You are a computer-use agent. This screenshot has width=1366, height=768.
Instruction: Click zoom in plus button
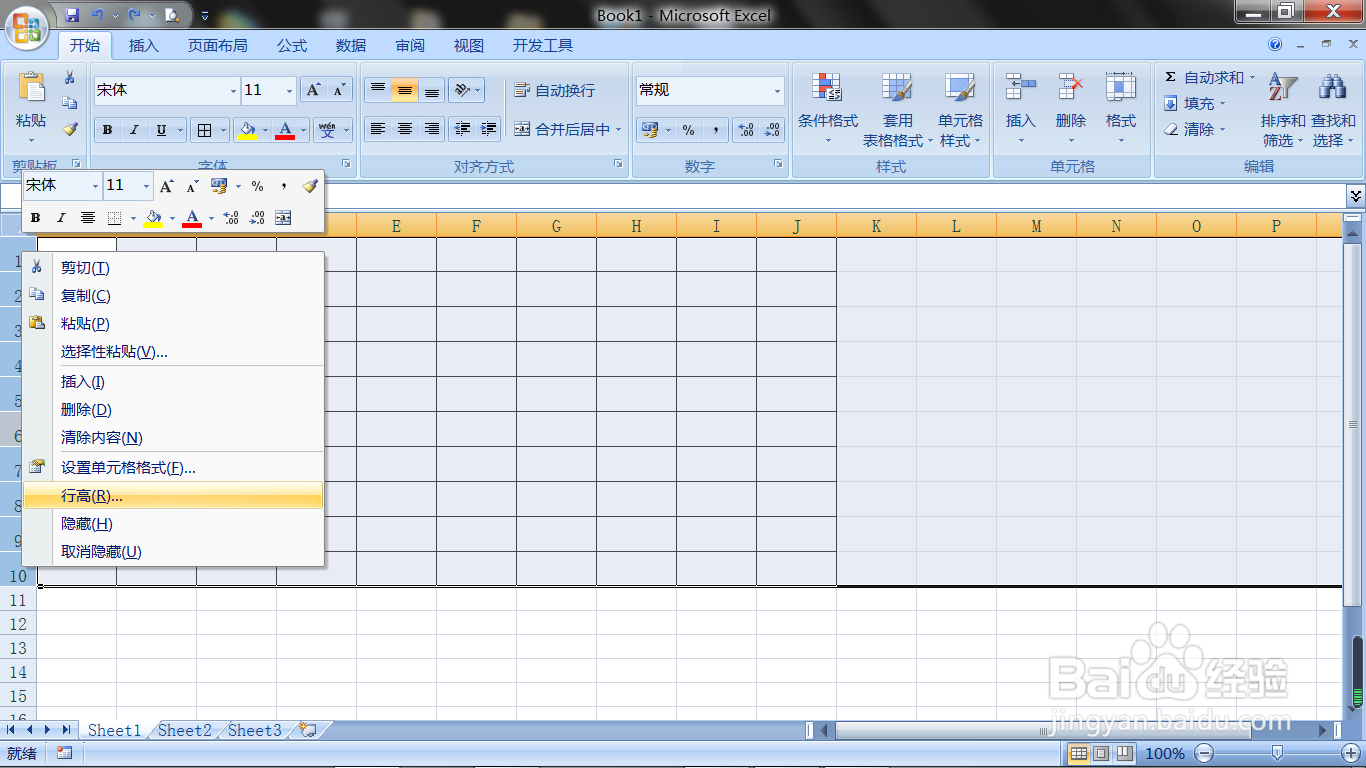coord(1351,753)
